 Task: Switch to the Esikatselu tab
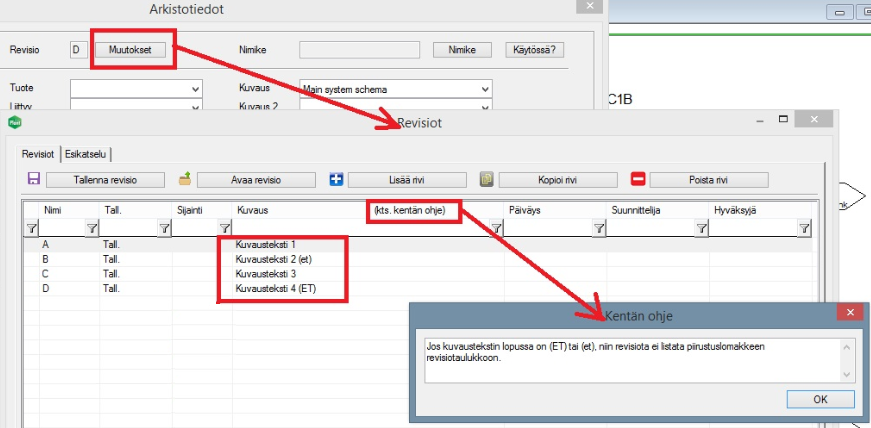pyautogui.click(x=85, y=154)
